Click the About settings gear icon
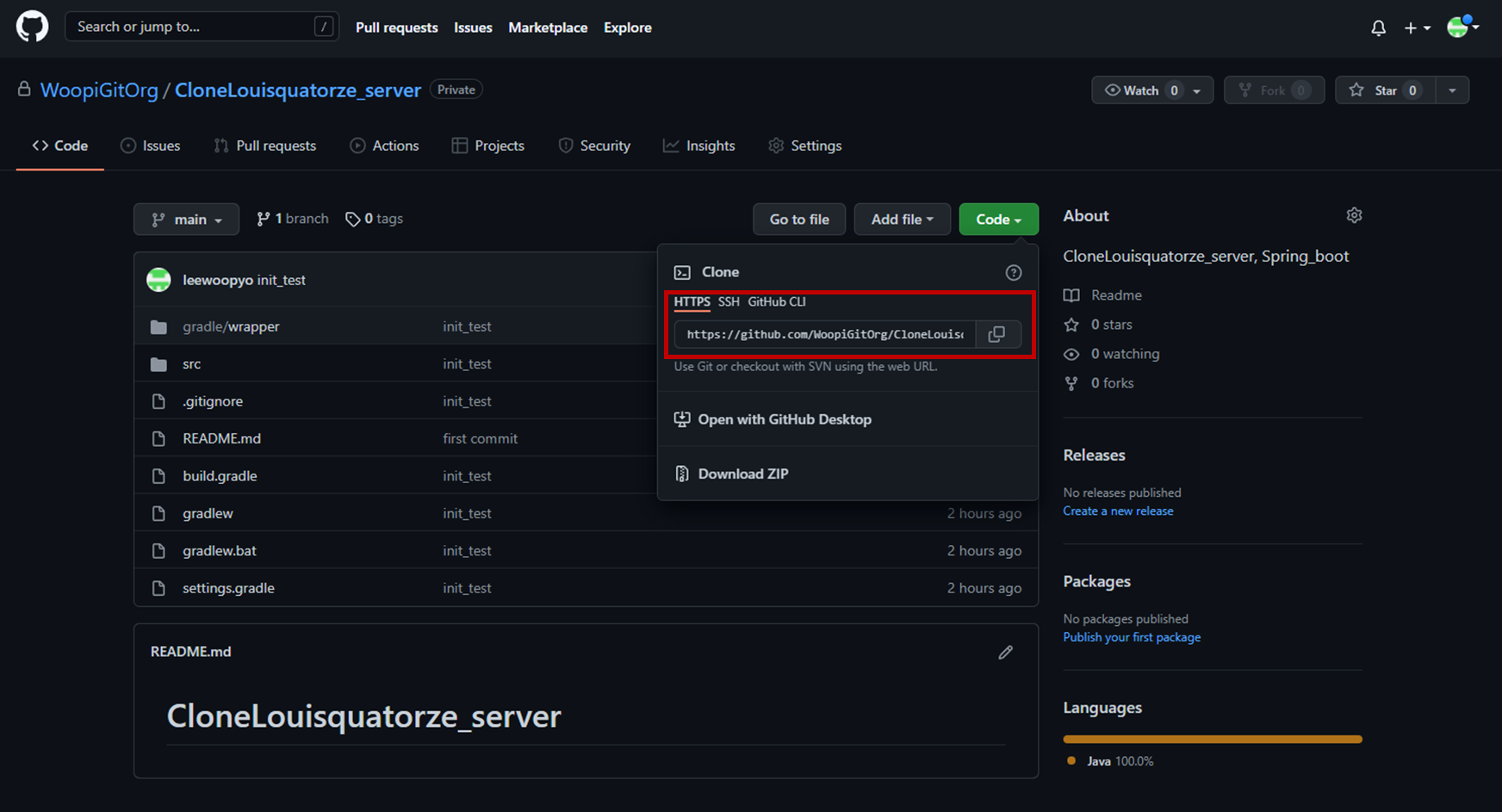This screenshot has width=1502, height=812. pyautogui.click(x=1354, y=215)
